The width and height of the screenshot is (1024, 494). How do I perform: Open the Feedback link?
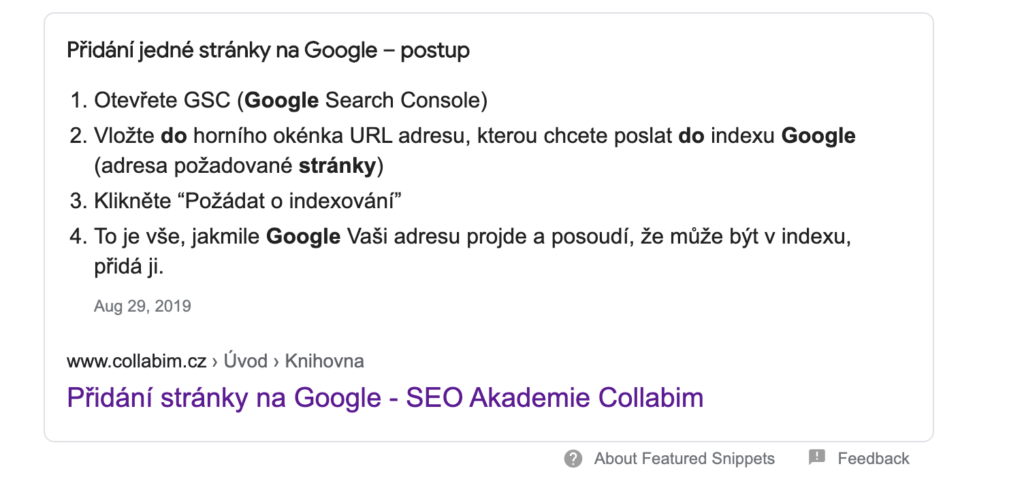(x=873, y=459)
